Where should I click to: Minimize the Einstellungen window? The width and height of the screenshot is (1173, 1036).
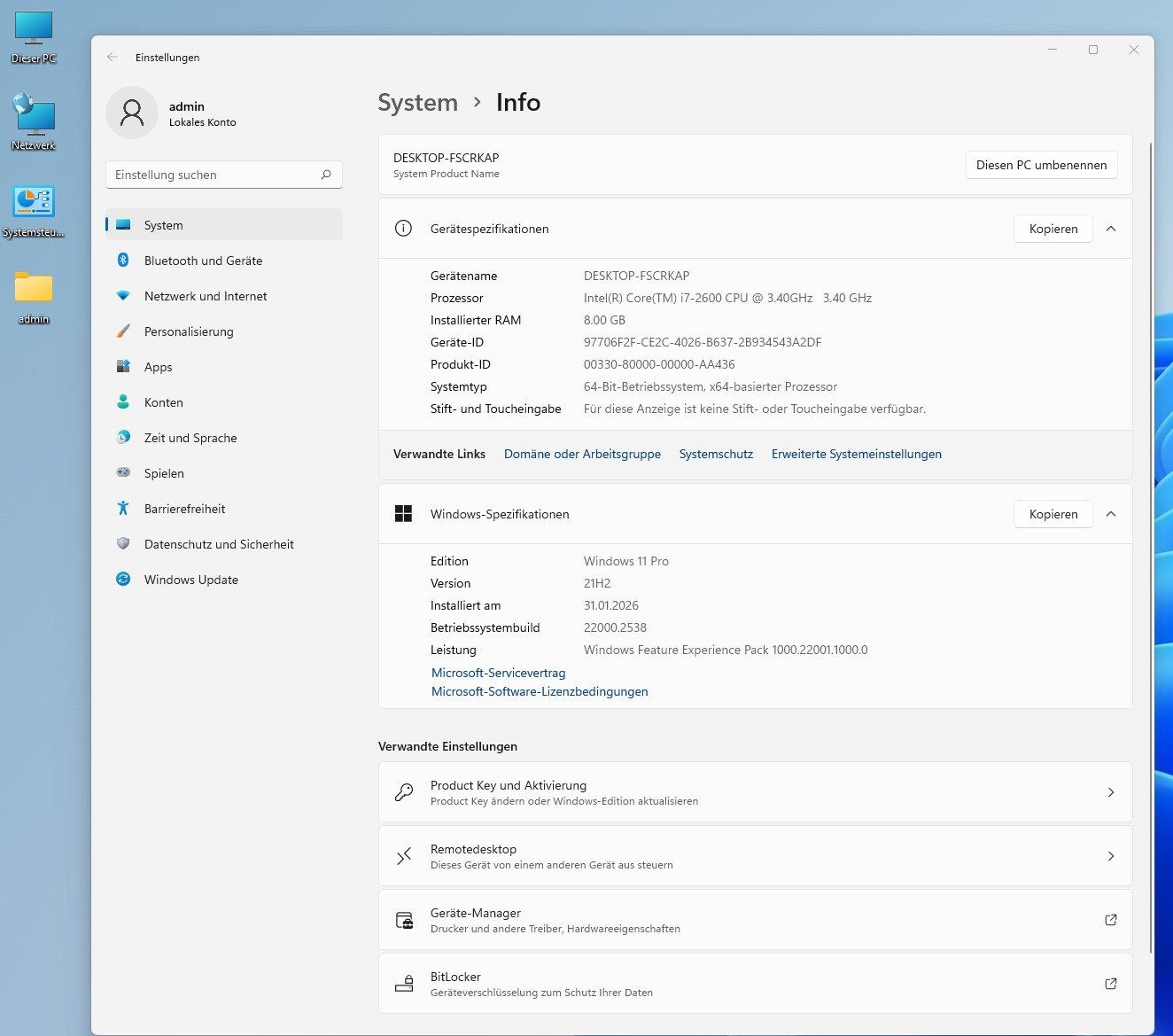tap(1053, 50)
